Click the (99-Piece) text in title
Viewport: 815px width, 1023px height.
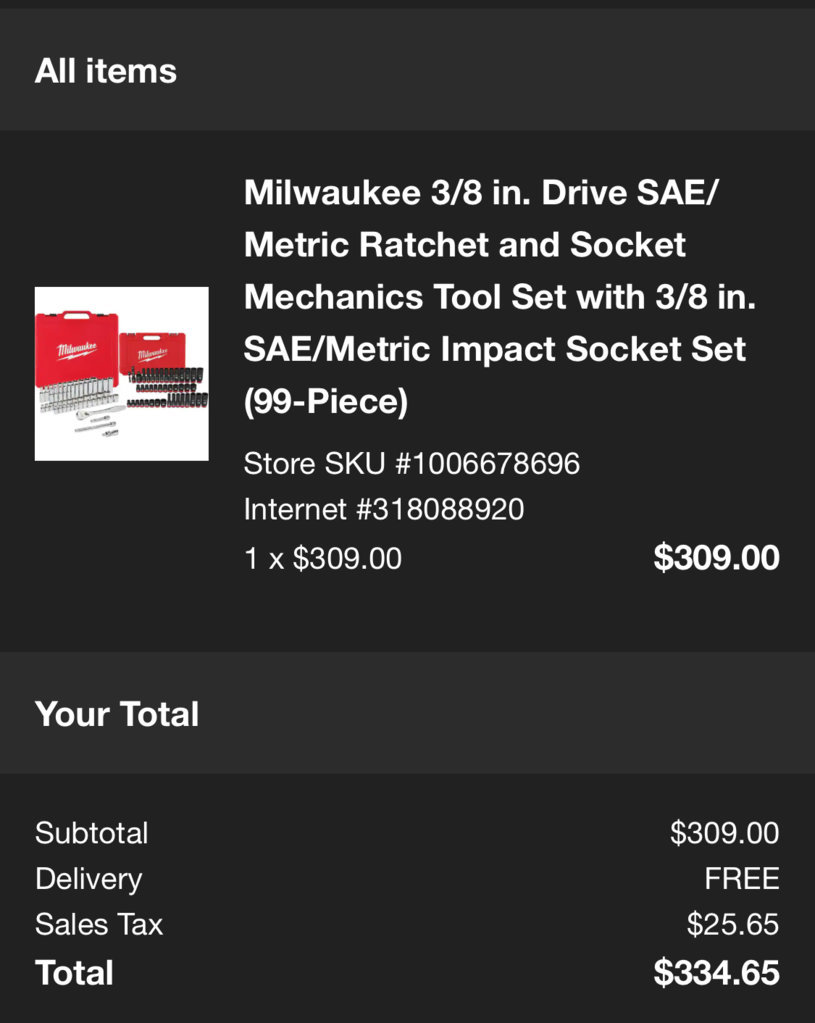coord(326,401)
